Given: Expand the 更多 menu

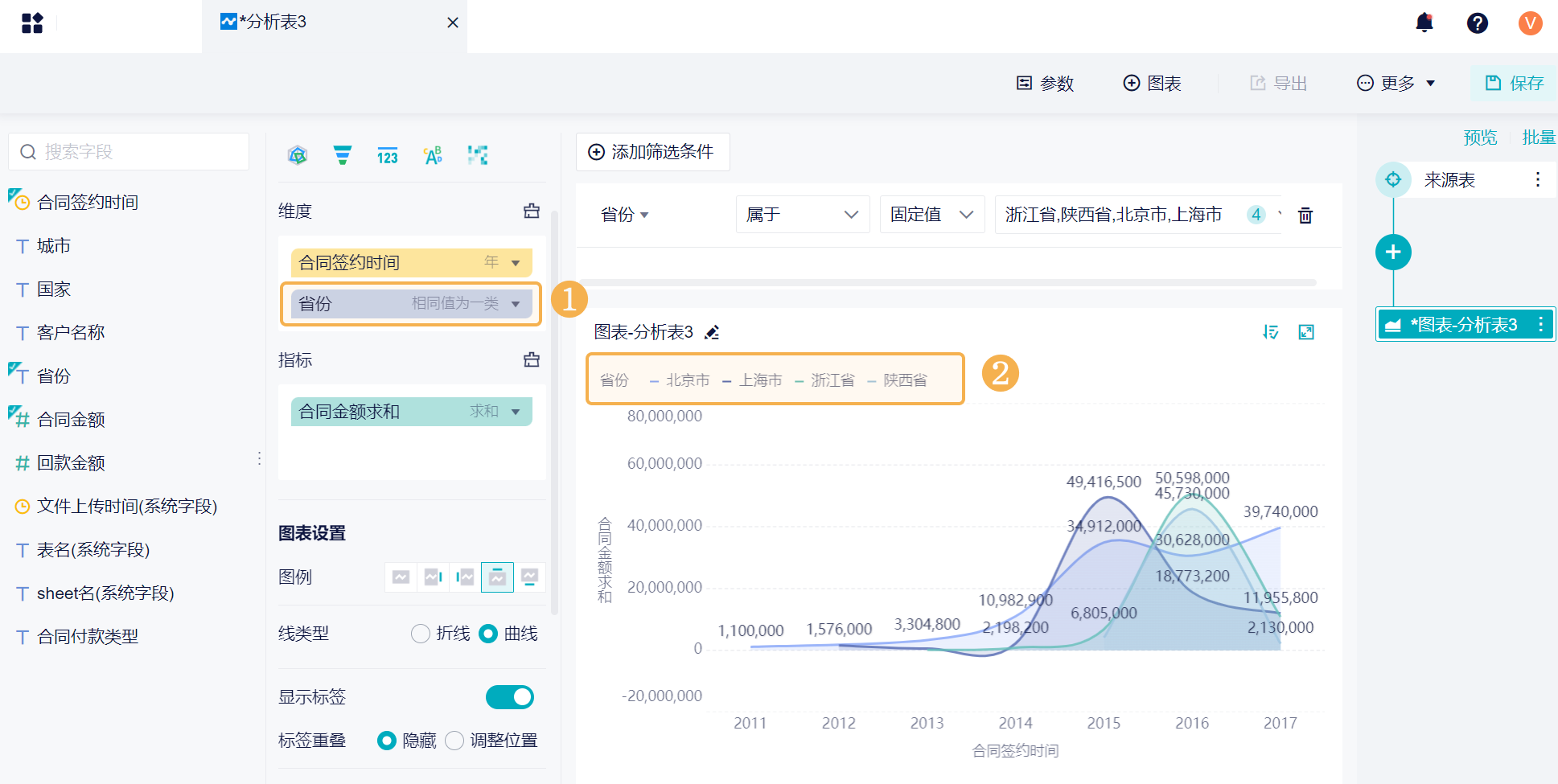Looking at the screenshot, I should pos(1396,83).
